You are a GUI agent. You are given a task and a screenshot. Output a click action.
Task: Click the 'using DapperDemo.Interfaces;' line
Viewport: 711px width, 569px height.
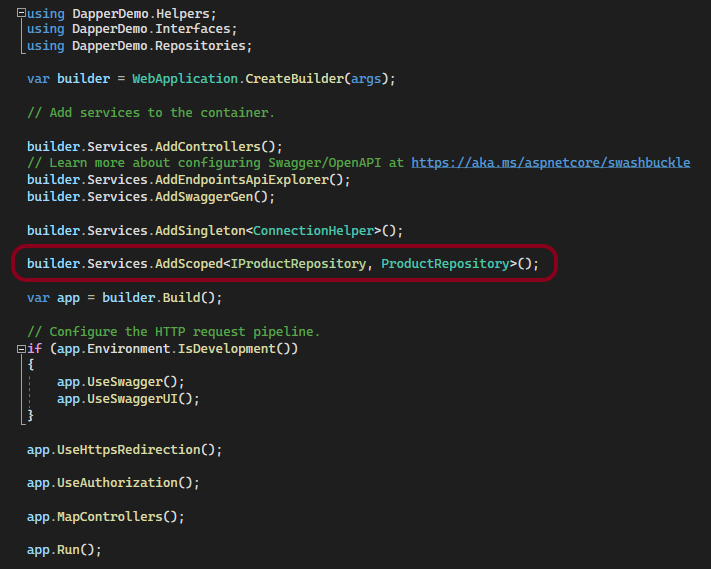click(x=132, y=29)
